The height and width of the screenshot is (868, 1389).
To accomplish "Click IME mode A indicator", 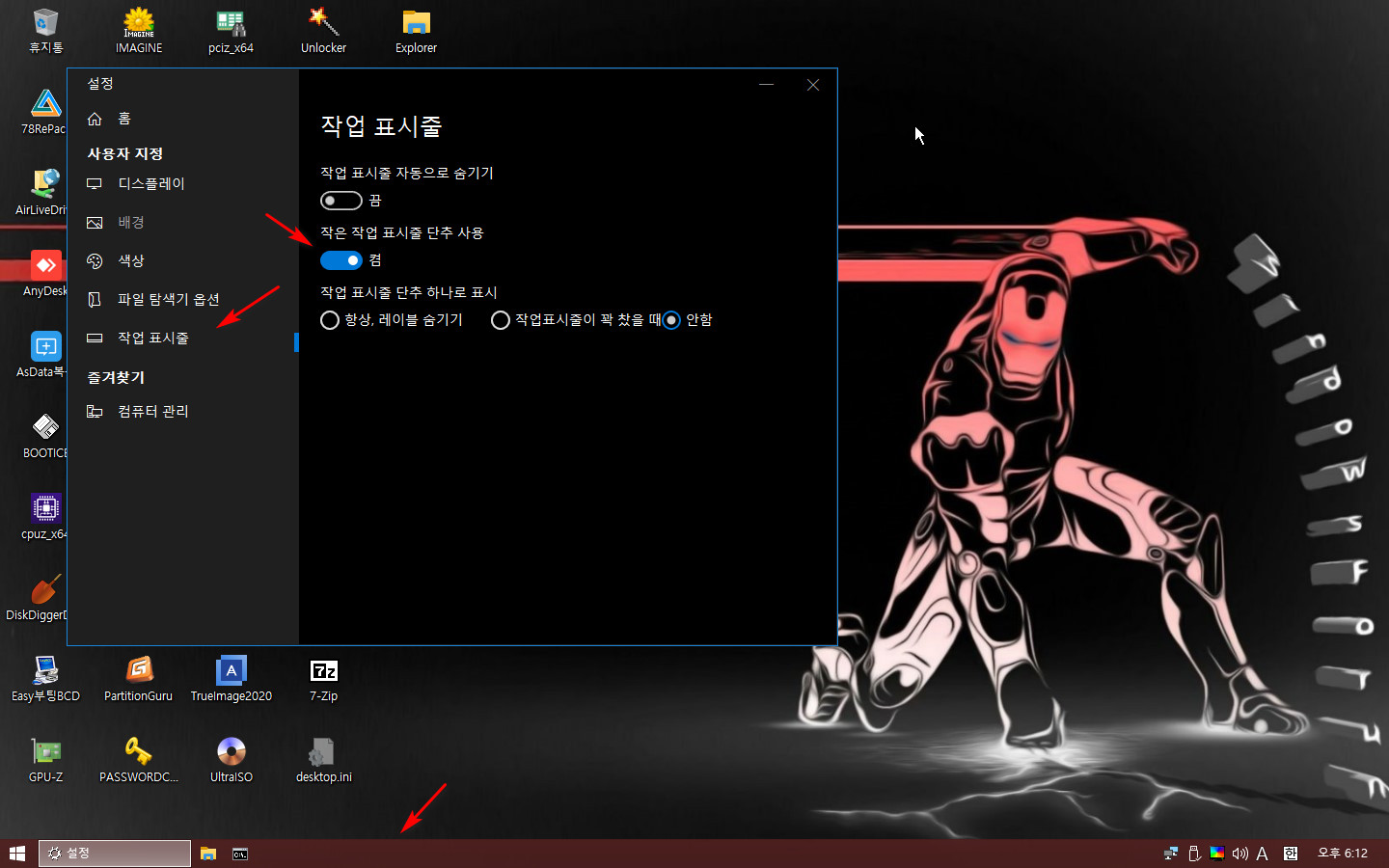I will pos(1262,854).
